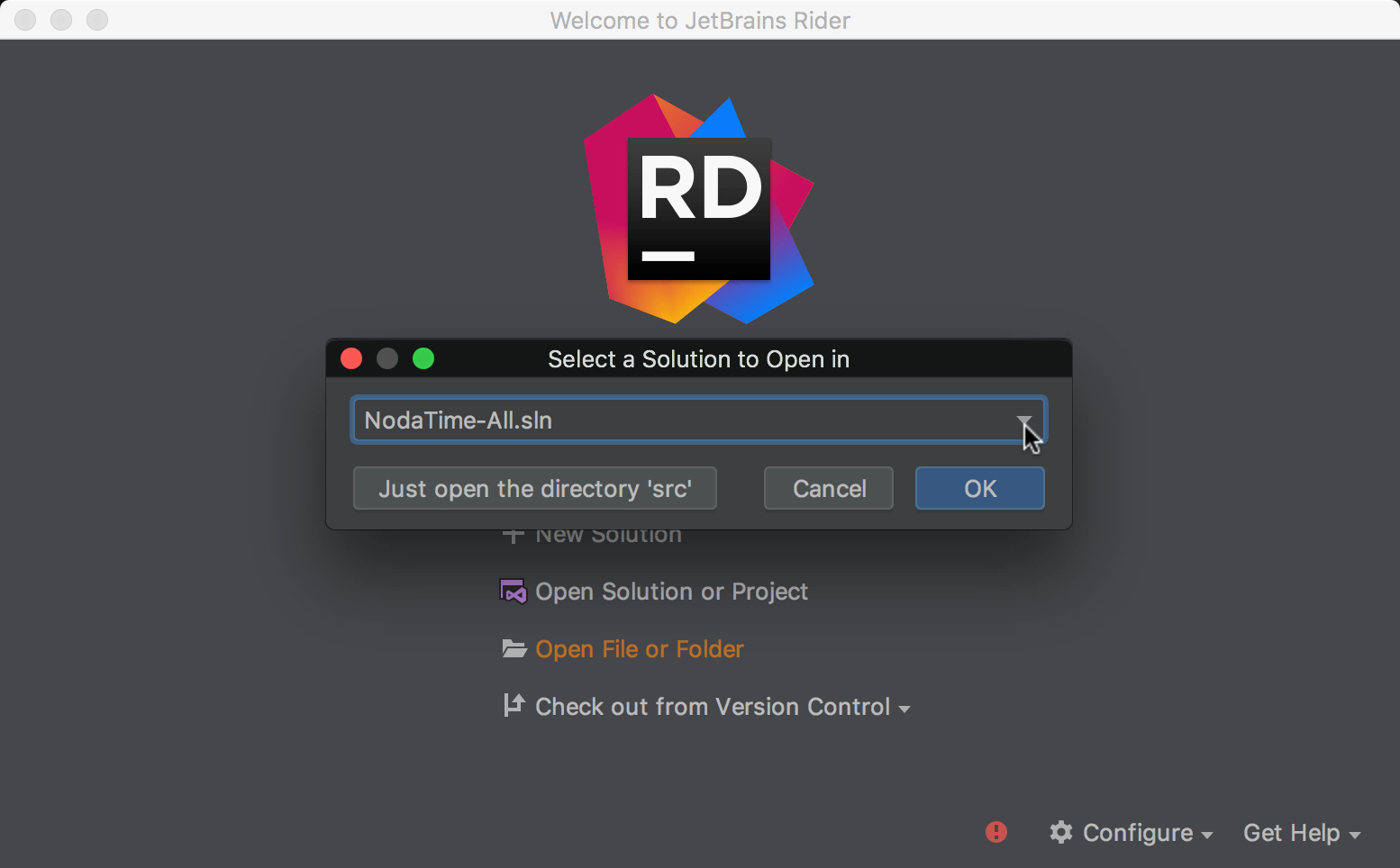The image size is (1400, 868).
Task: Click OK to open the selected solution
Action: coord(980,488)
